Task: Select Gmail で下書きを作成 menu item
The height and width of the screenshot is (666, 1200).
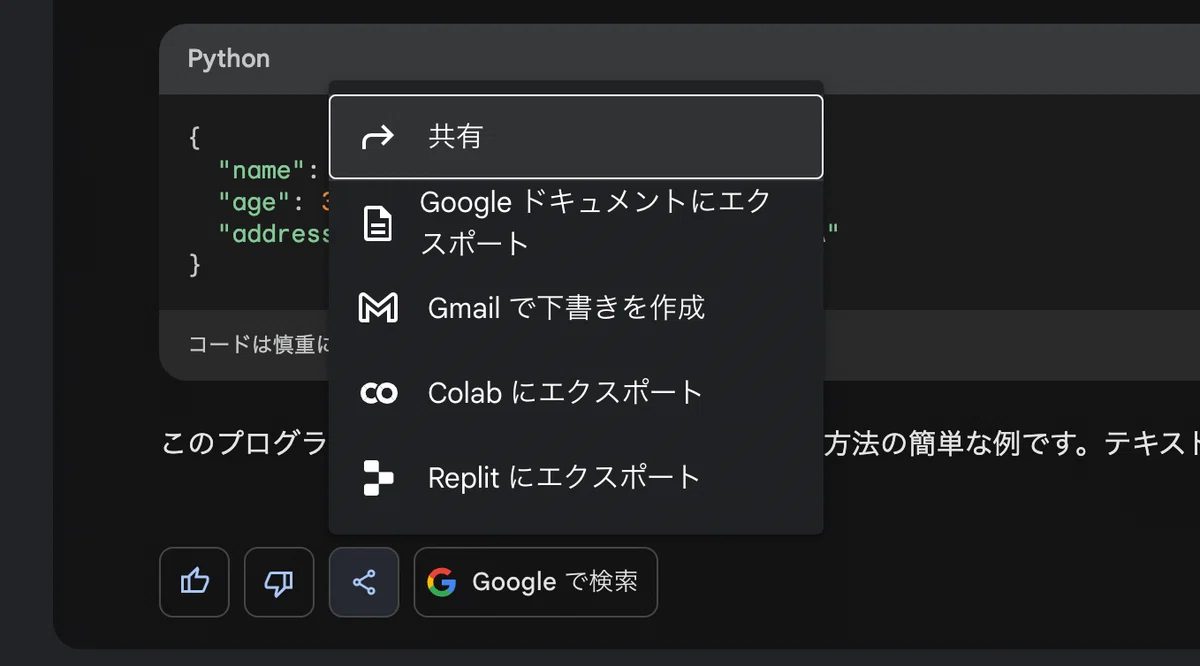Action: coord(576,307)
